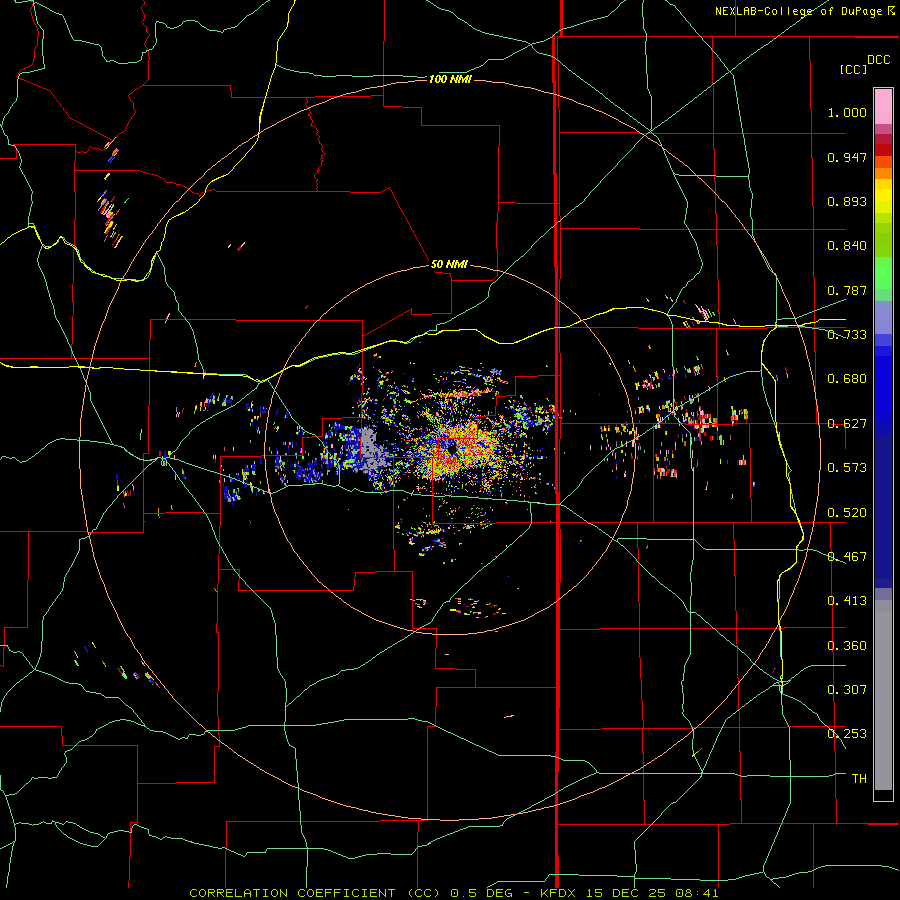Screen dimensions: 900x900
Task: Select the 0.840 scale value
Action: (847, 246)
